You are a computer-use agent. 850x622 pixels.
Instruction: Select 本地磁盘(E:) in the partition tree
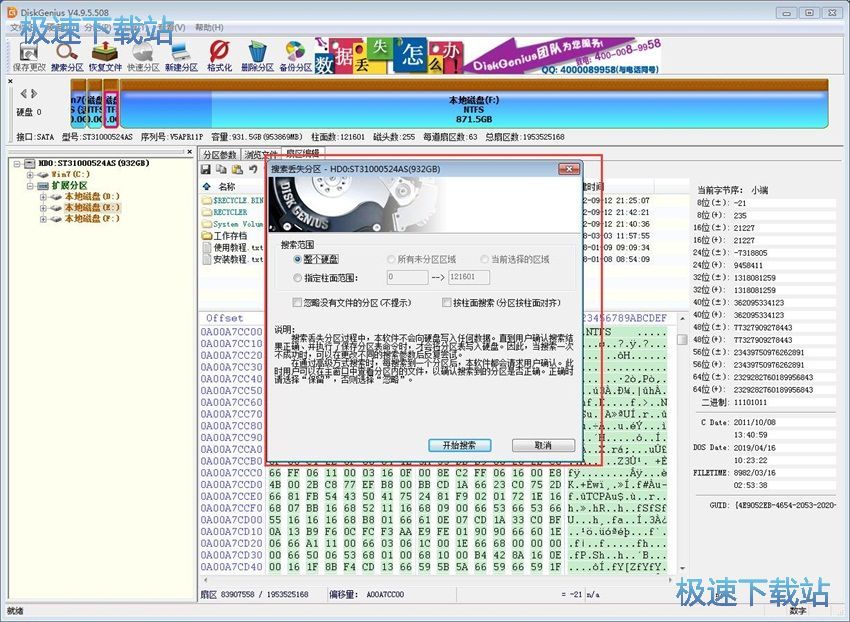tap(92, 208)
